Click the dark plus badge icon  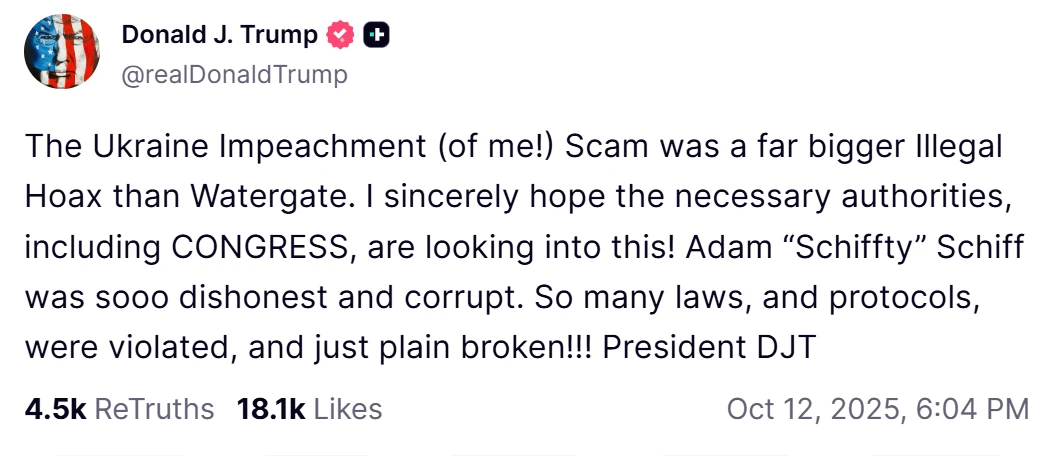coord(377,36)
